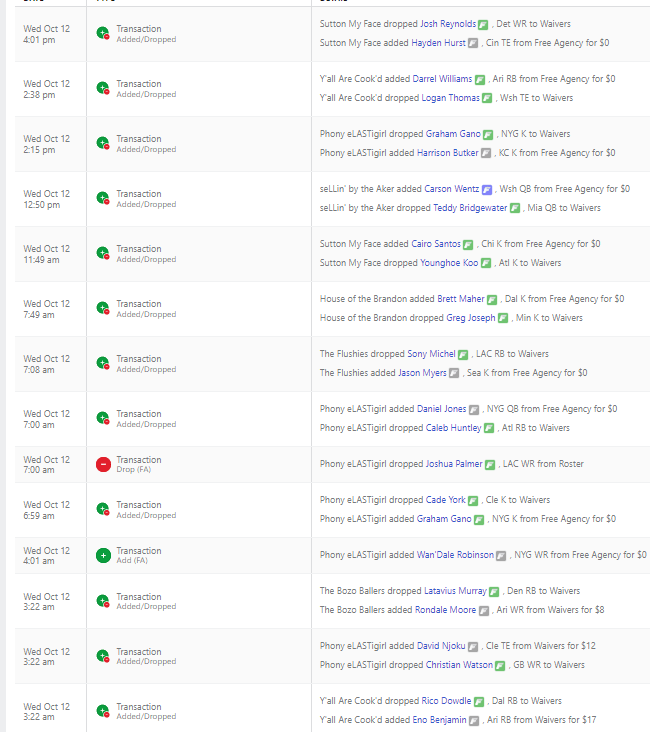Screen dimensions: 650x732
Task: Select the Brett Maher player name
Action: coord(460,299)
